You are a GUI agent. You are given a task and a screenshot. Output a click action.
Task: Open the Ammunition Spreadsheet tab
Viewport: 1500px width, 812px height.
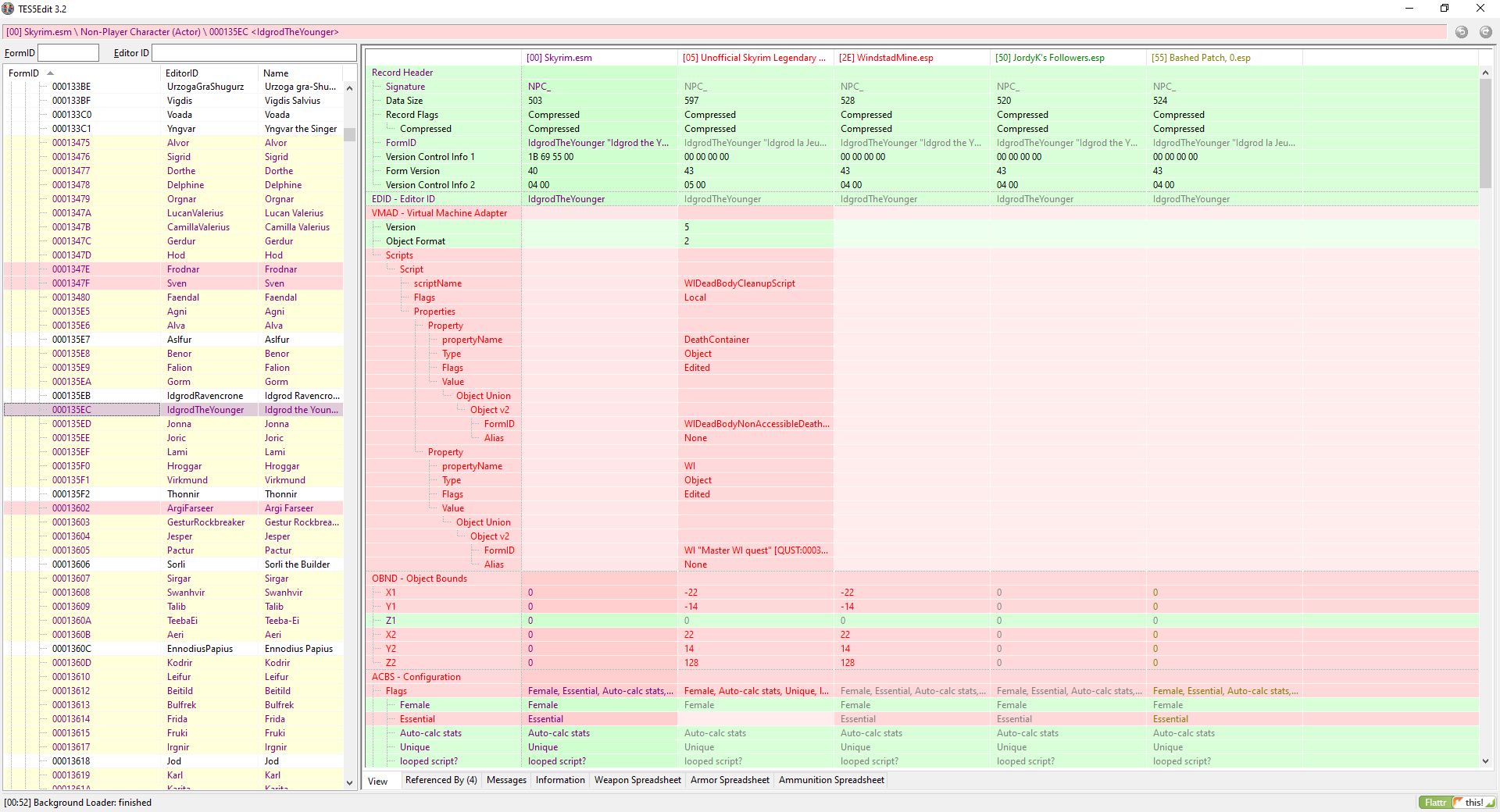click(831, 780)
